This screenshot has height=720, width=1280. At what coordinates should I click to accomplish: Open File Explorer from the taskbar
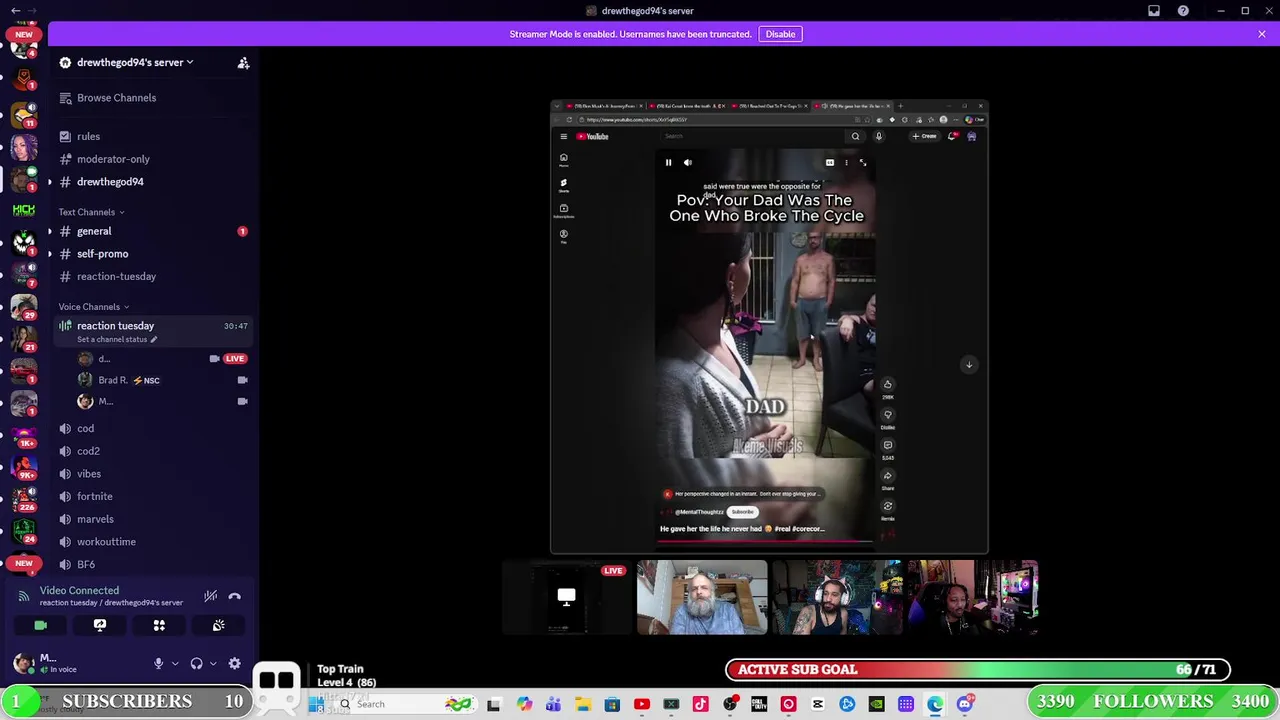click(583, 704)
